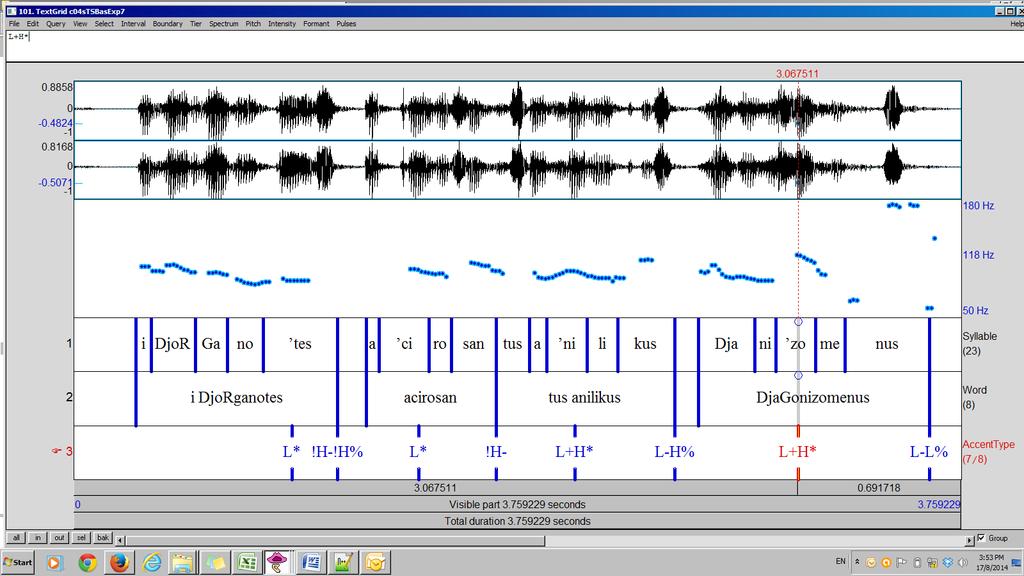The image size is (1024, 576).
Task: Click the 'all' zoom button
Action: [16, 538]
